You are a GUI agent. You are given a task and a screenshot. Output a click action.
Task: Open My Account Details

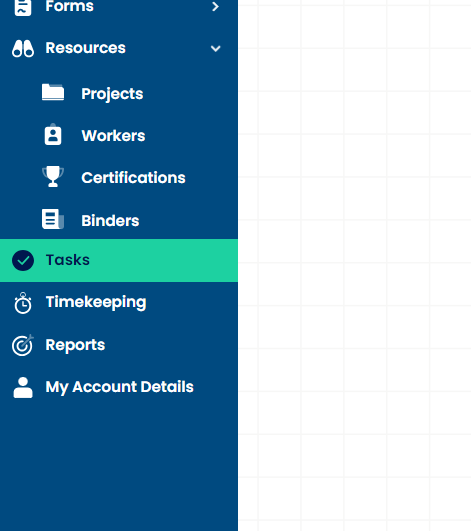(119, 387)
